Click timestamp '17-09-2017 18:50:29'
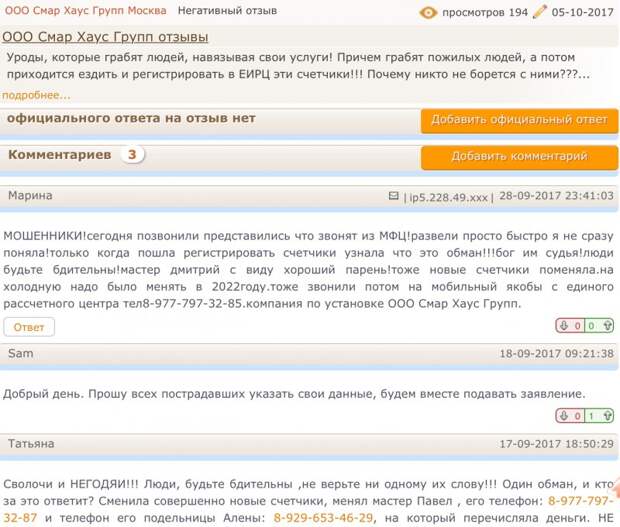This screenshot has width=620, height=527. point(556,444)
